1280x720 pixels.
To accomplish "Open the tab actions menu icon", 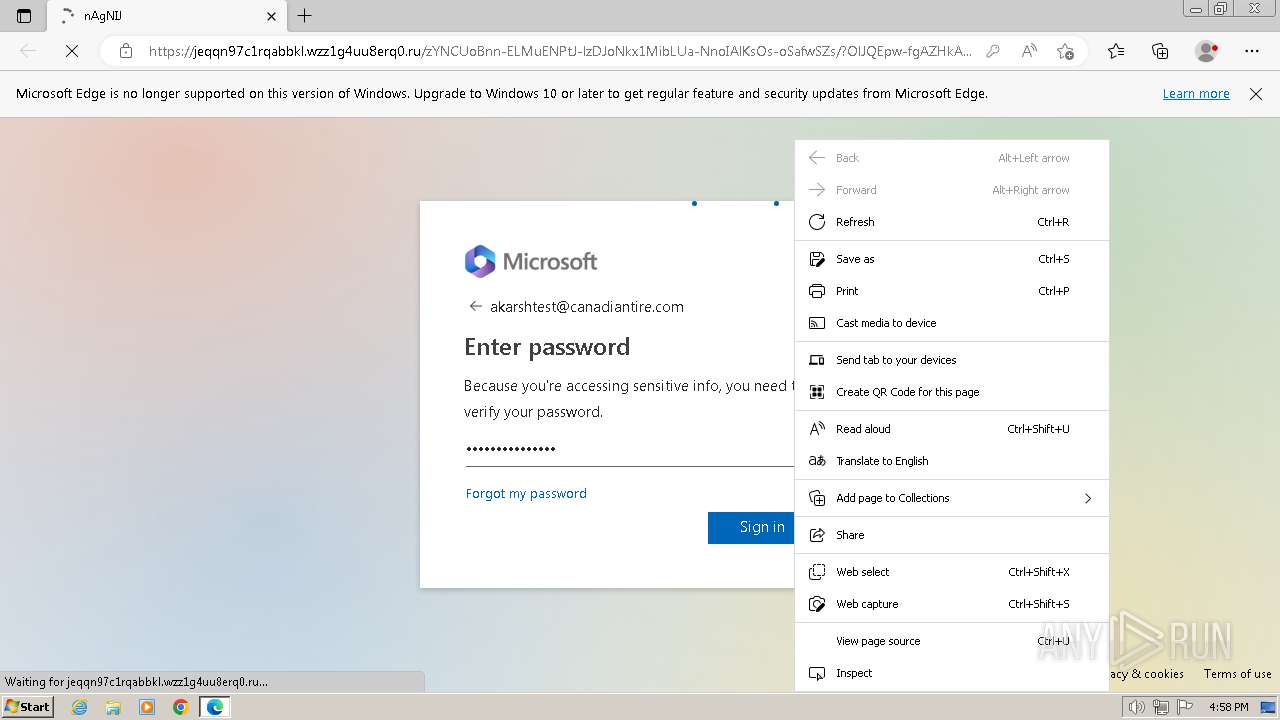I will pyautogui.click(x=24, y=16).
